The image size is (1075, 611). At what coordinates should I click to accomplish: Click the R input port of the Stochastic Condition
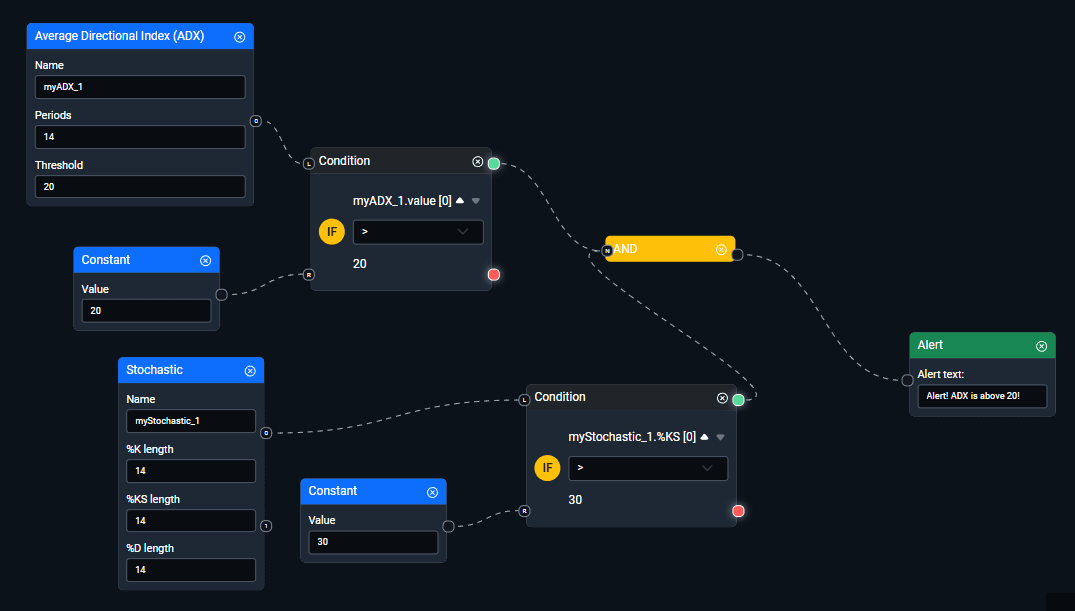[x=524, y=511]
